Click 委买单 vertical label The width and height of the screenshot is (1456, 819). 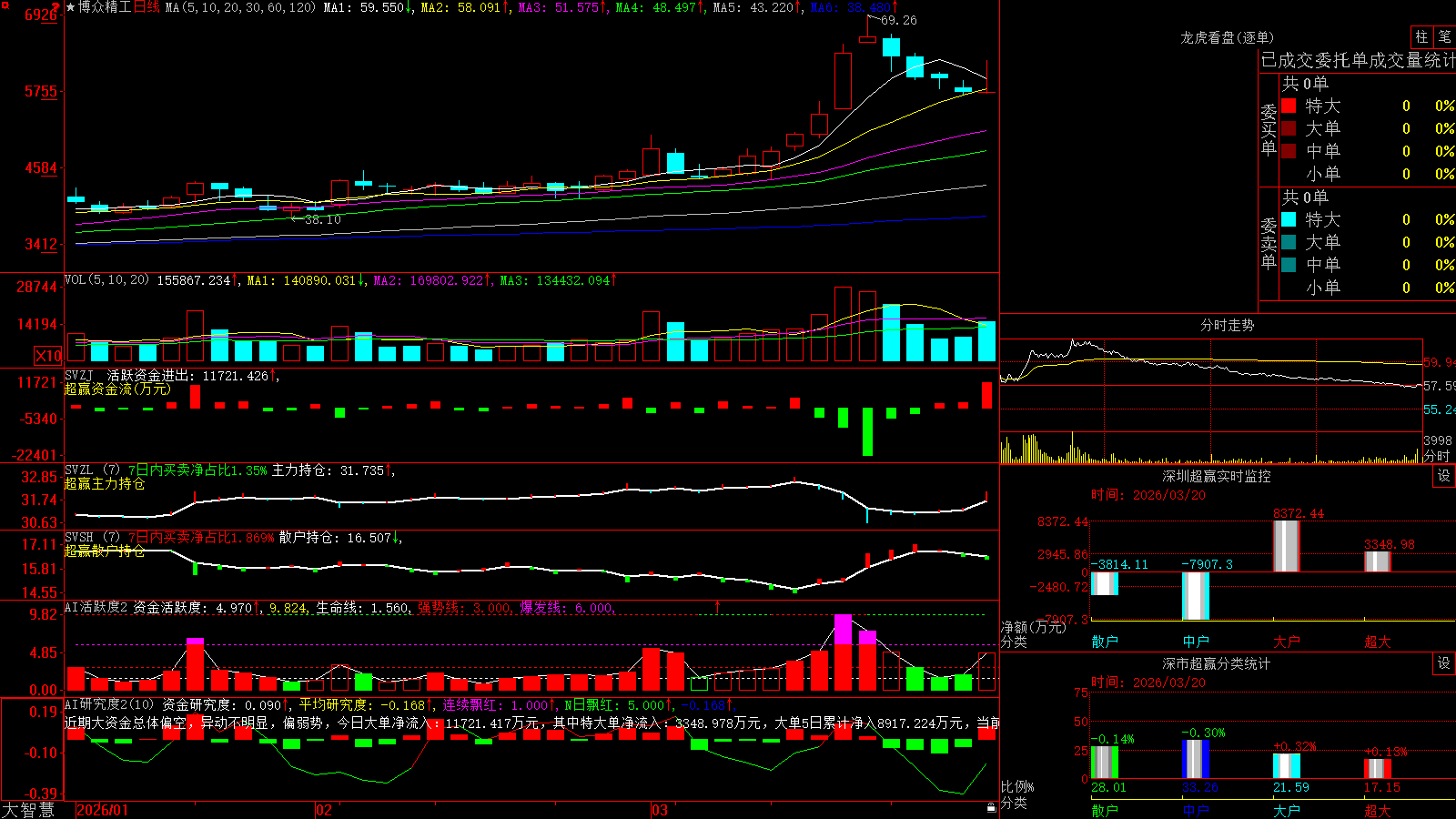click(1269, 129)
